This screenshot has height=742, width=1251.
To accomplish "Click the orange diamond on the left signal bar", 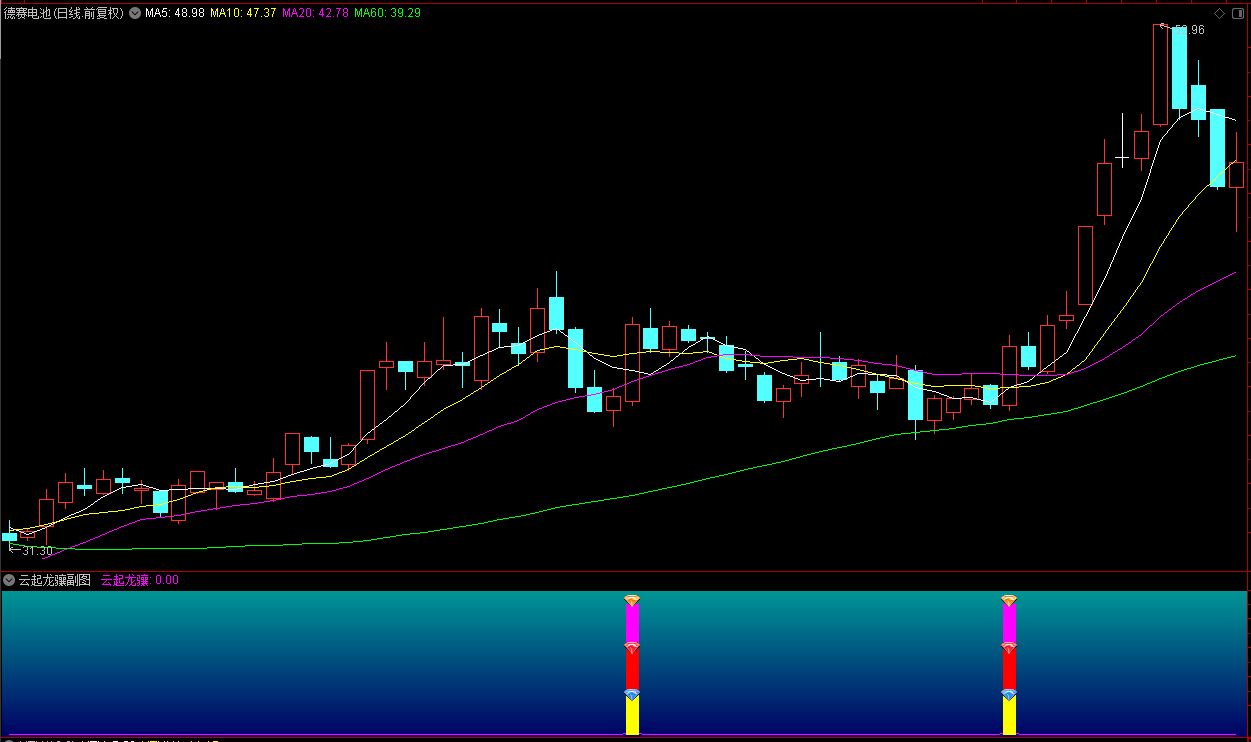I will point(632,600).
